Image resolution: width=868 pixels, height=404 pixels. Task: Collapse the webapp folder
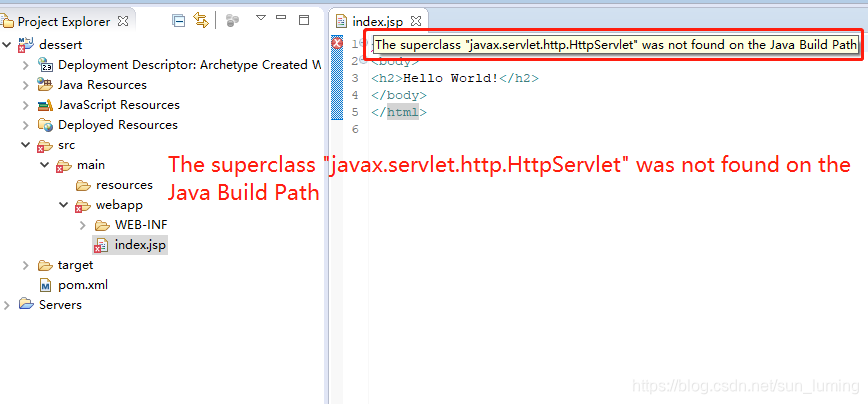(64, 205)
